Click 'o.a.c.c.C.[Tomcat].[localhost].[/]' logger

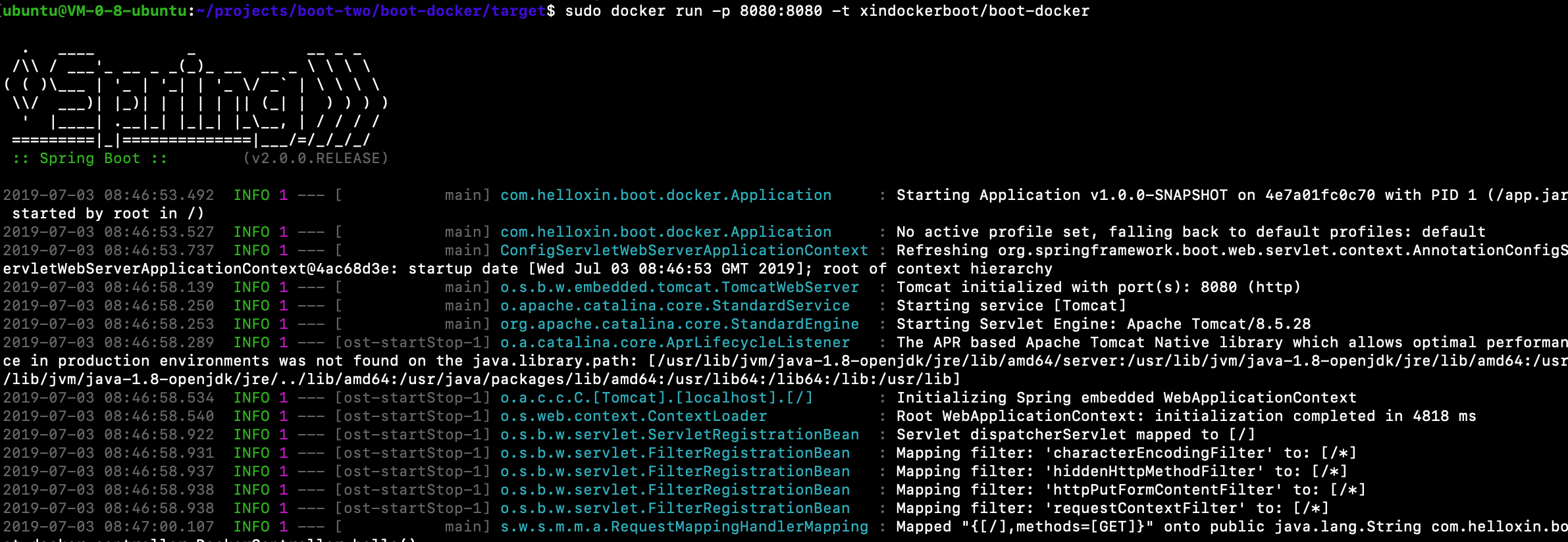click(657, 398)
